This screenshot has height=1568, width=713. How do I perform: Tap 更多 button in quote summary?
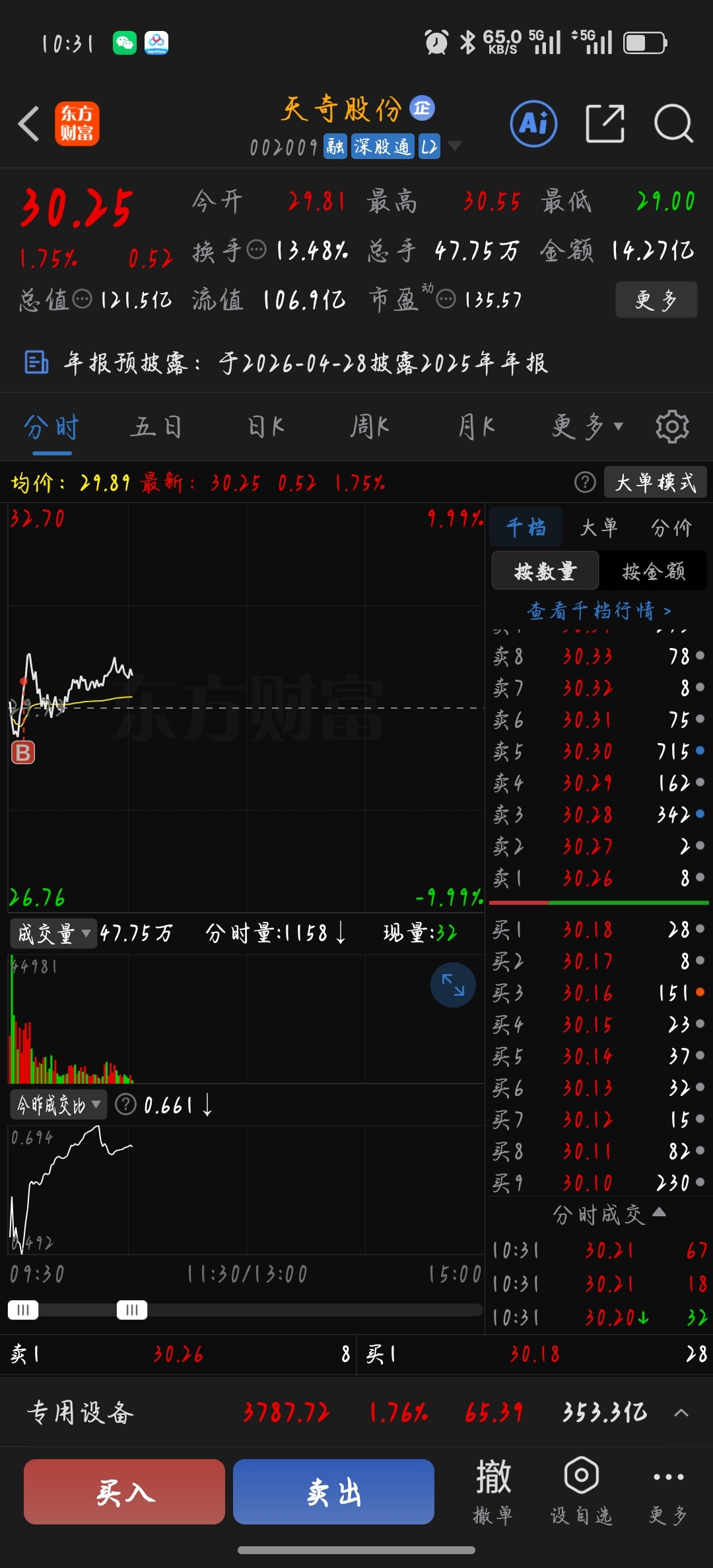(x=656, y=300)
